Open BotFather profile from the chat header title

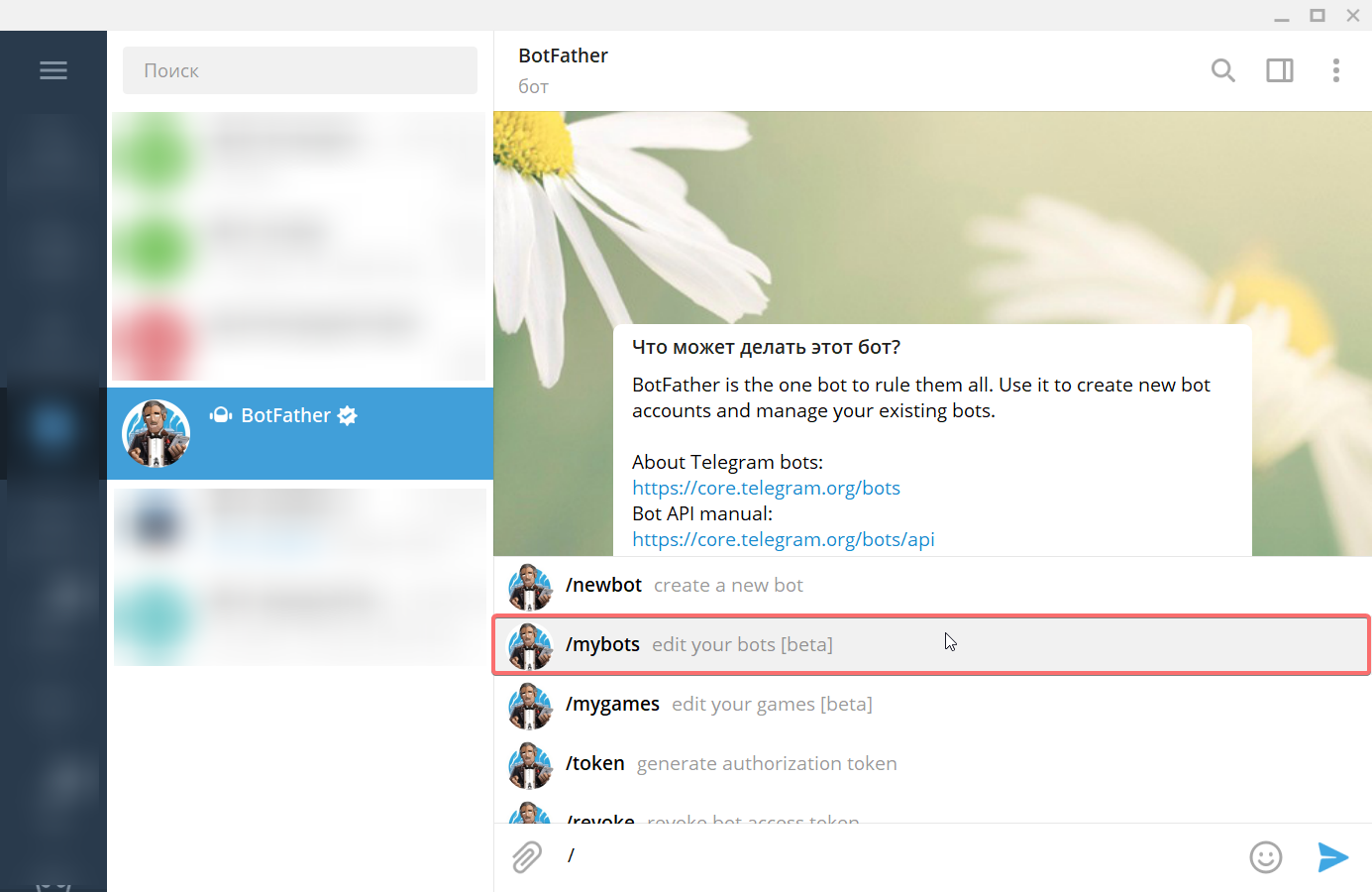pyautogui.click(x=563, y=56)
